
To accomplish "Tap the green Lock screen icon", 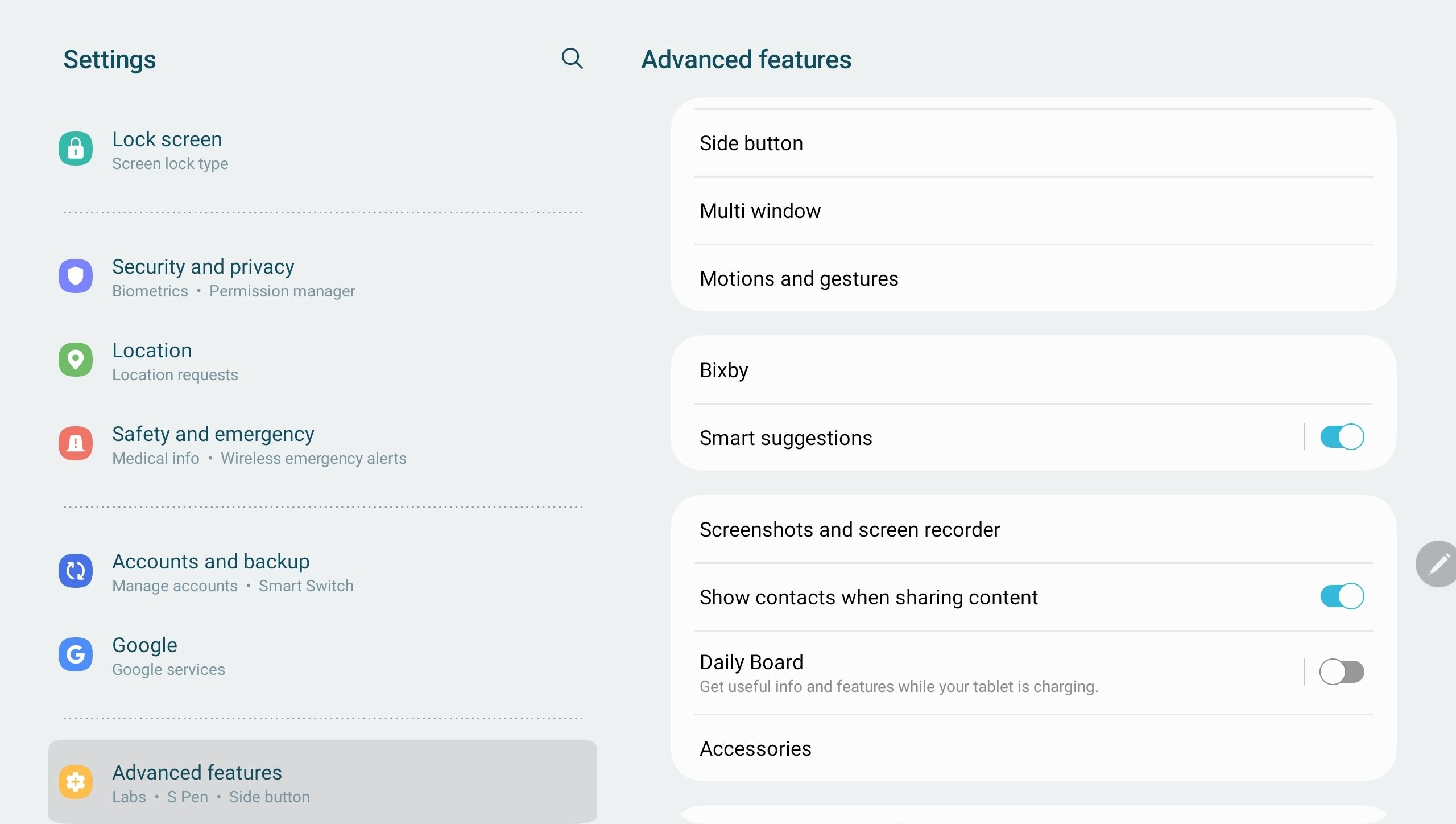I will (x=76, y=149).
